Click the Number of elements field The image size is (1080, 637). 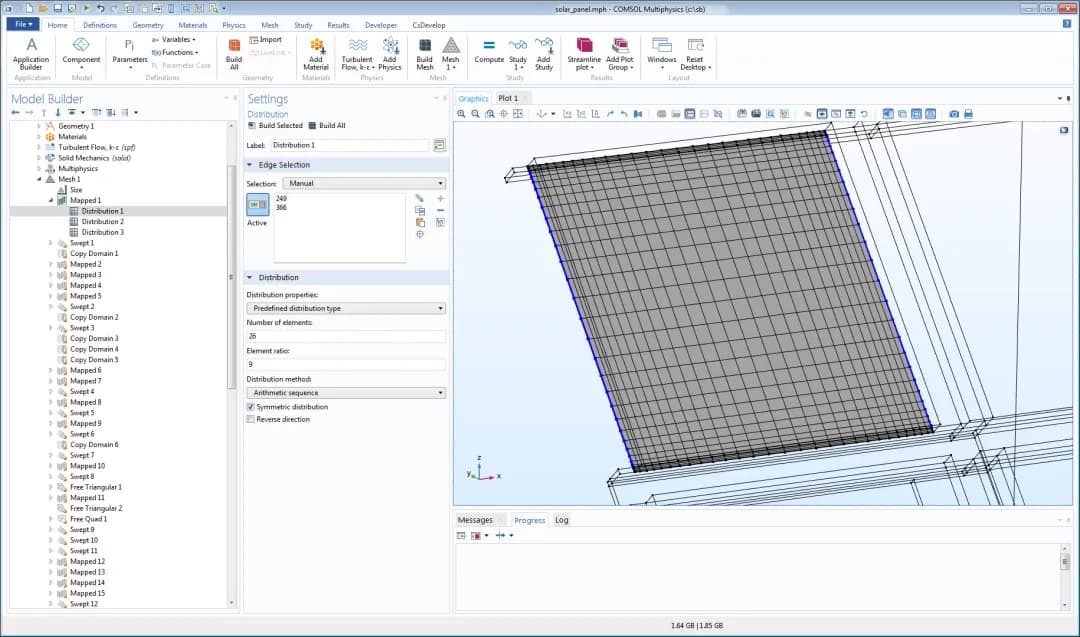pos(346,336)
